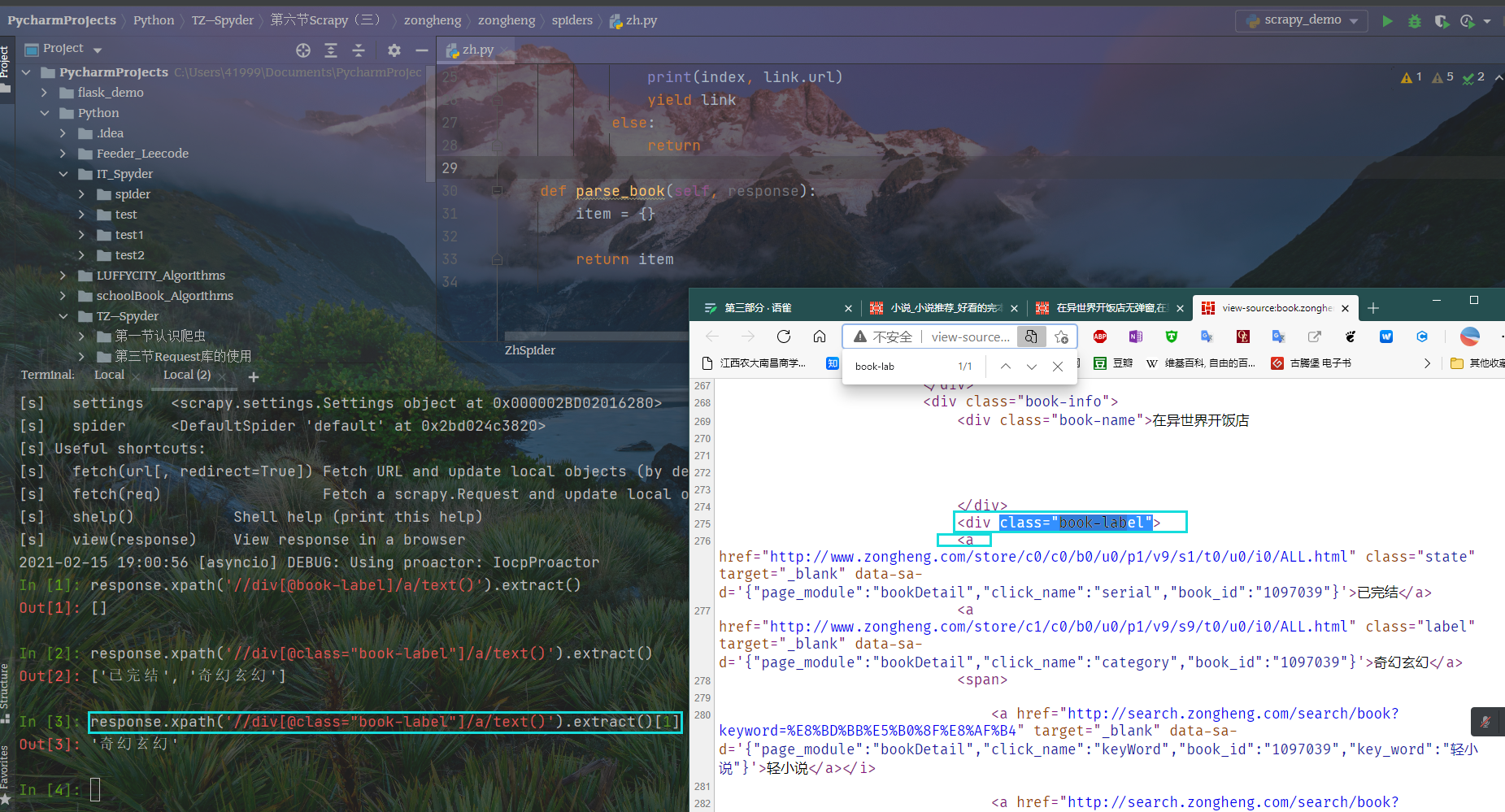Select the test2 folder in Project tree

click(130, 255)
